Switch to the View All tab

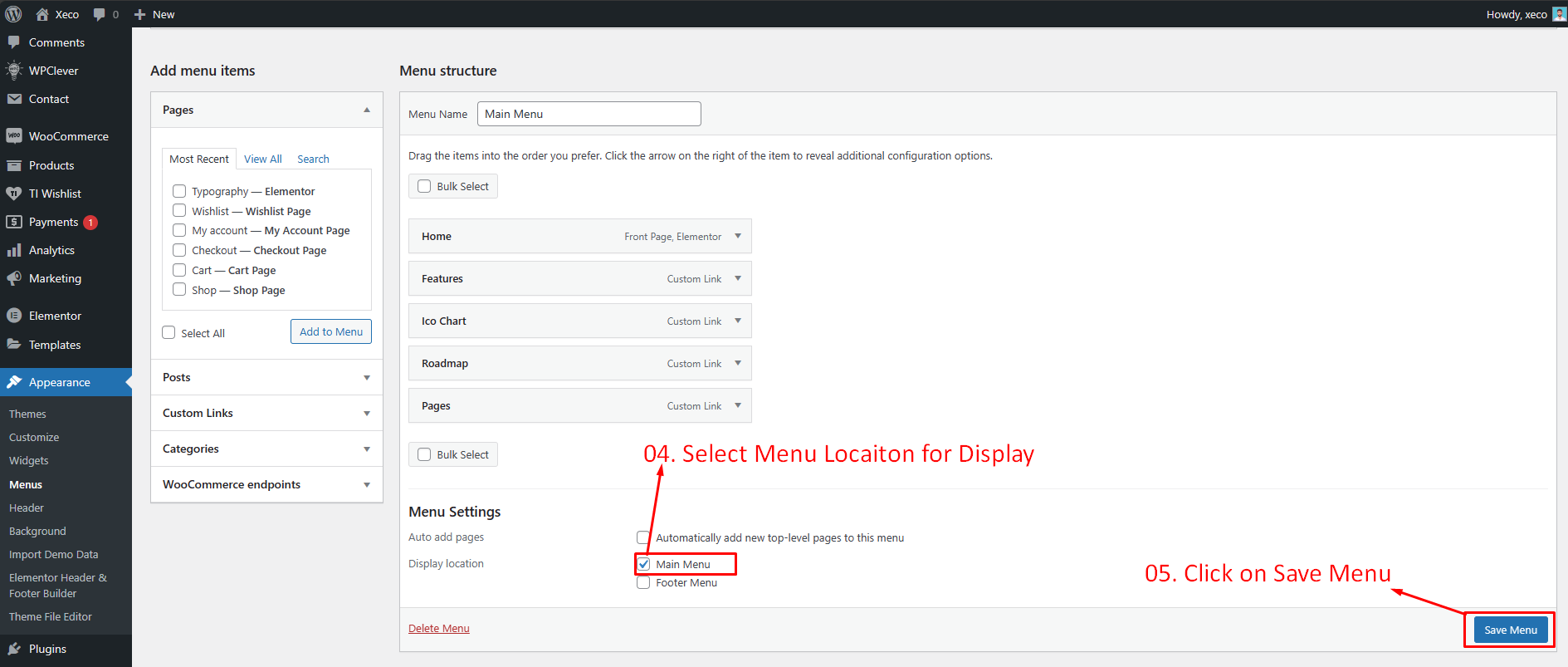tap(262, 159)
